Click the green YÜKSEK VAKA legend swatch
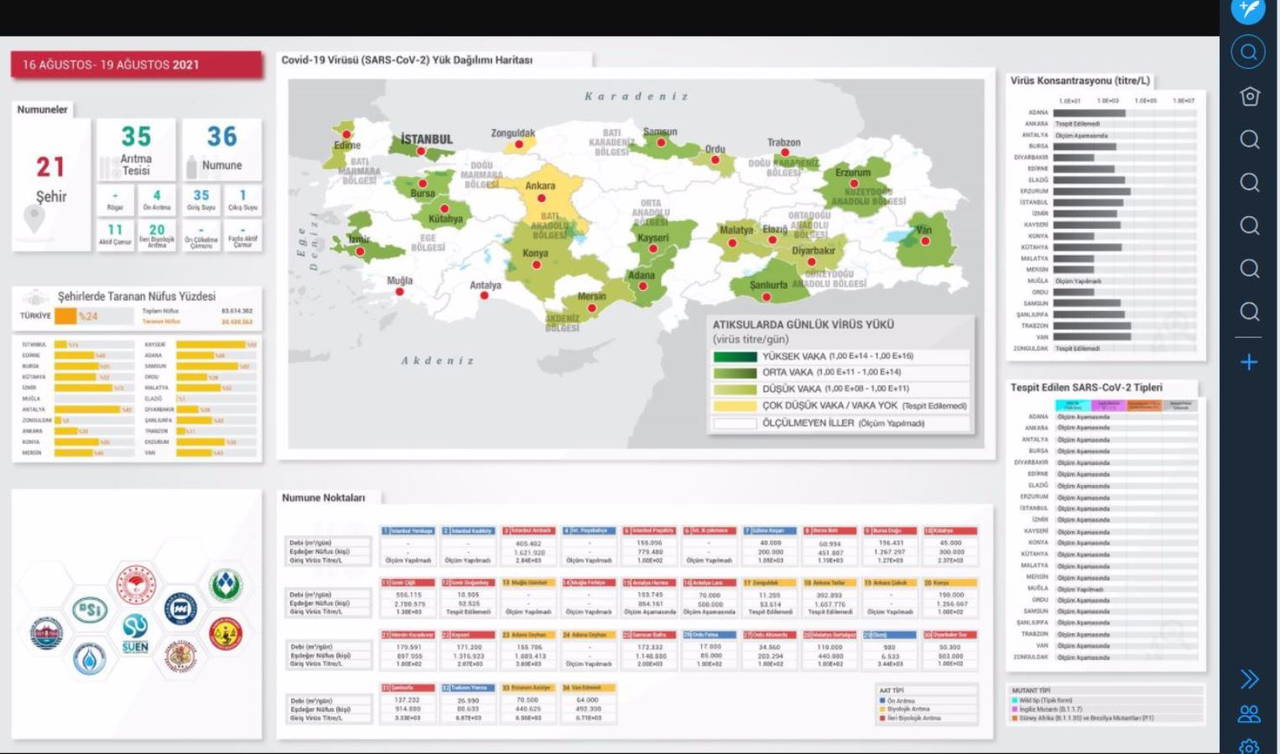 735,356
